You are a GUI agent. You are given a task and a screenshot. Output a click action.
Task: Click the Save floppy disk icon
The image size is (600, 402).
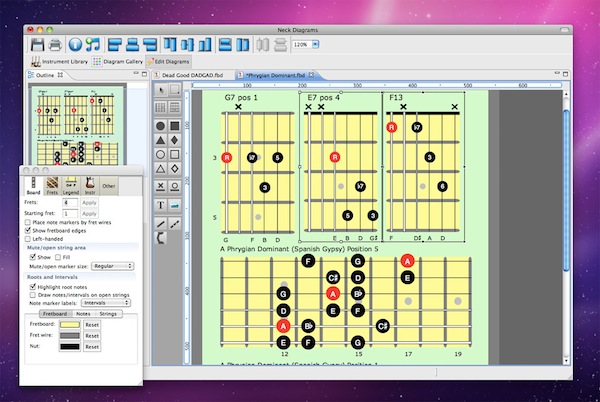(x=37, y=45)
